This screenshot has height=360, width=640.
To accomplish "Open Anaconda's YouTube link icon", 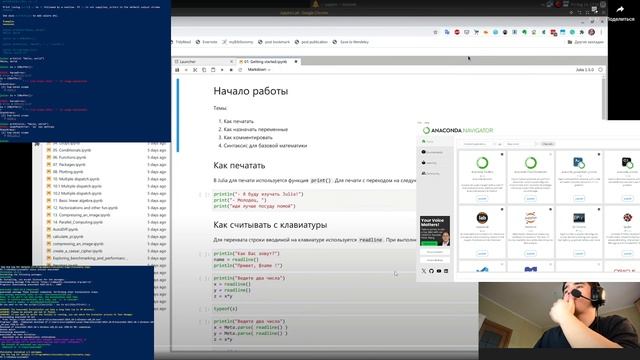I will coord(439,271).
